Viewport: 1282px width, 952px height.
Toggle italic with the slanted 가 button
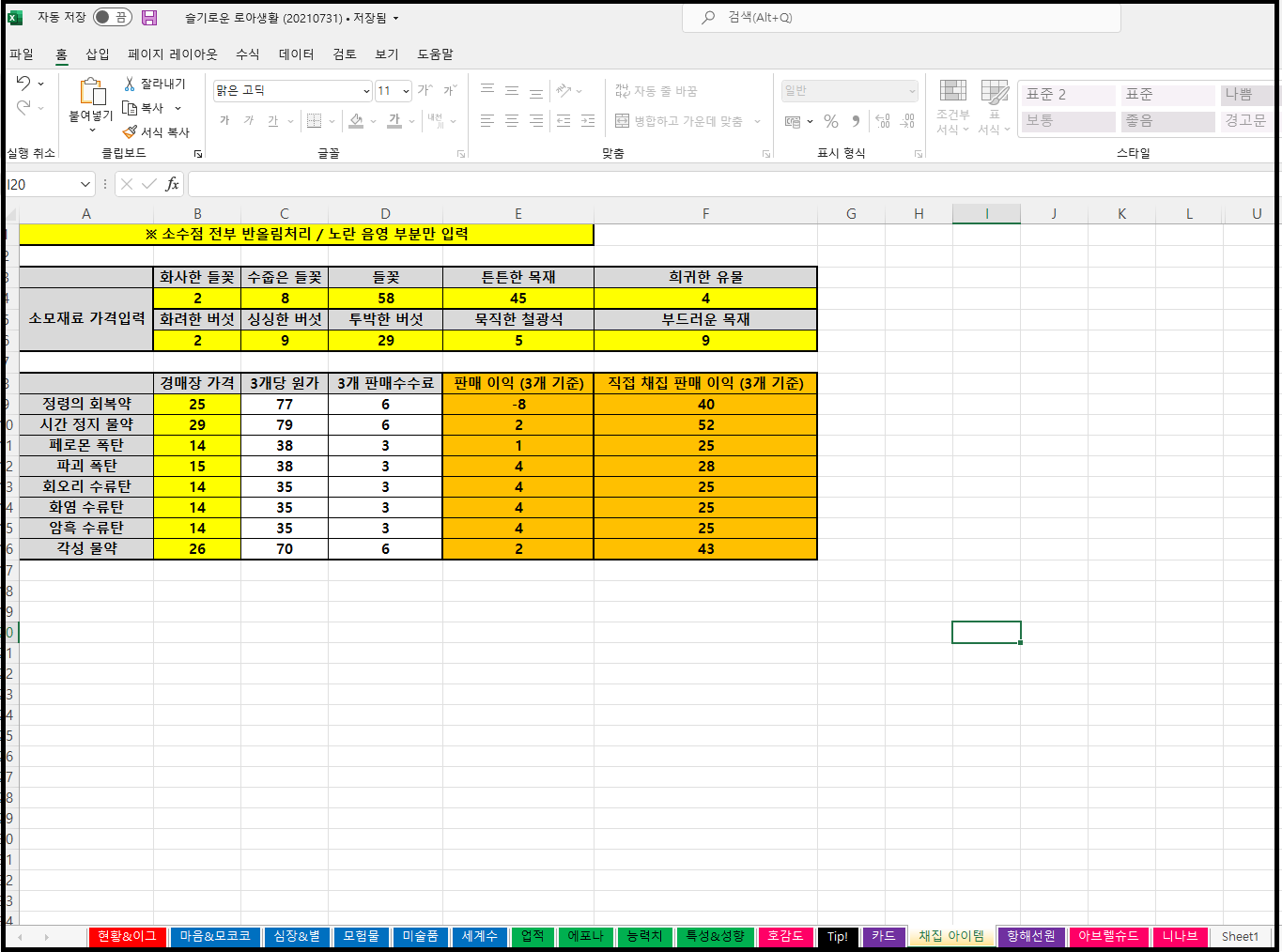(249, 121)
